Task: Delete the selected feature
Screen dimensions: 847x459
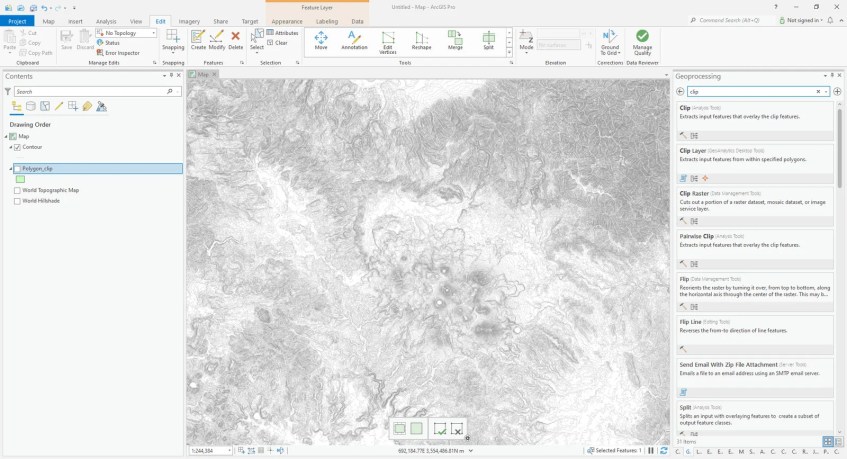Action: tap(236, 40)
